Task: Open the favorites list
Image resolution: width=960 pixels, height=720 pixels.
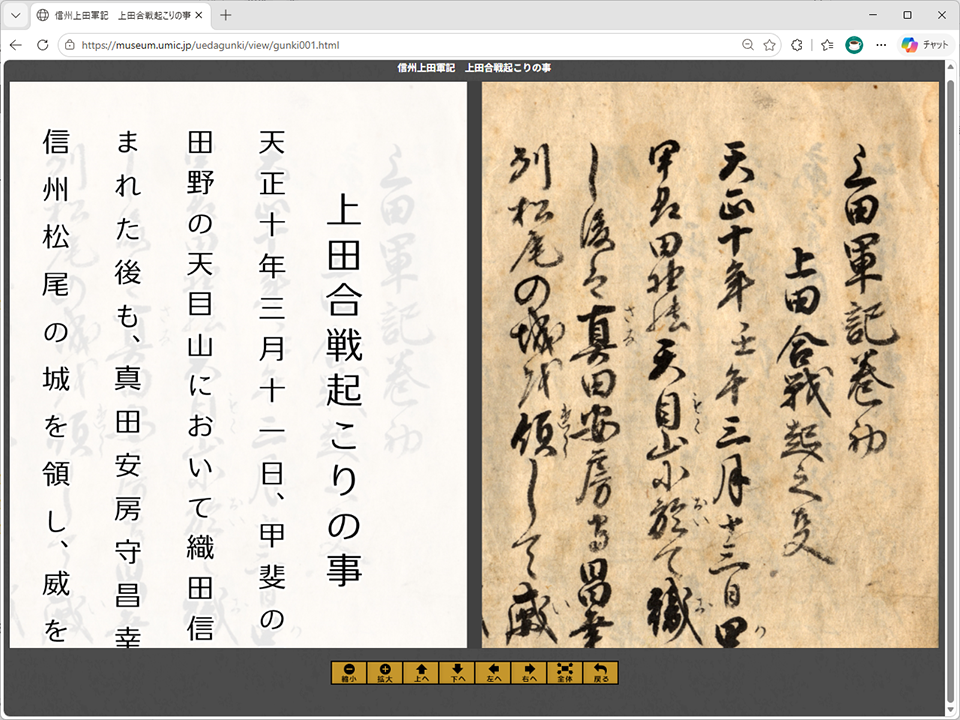Action: point(827,45)
